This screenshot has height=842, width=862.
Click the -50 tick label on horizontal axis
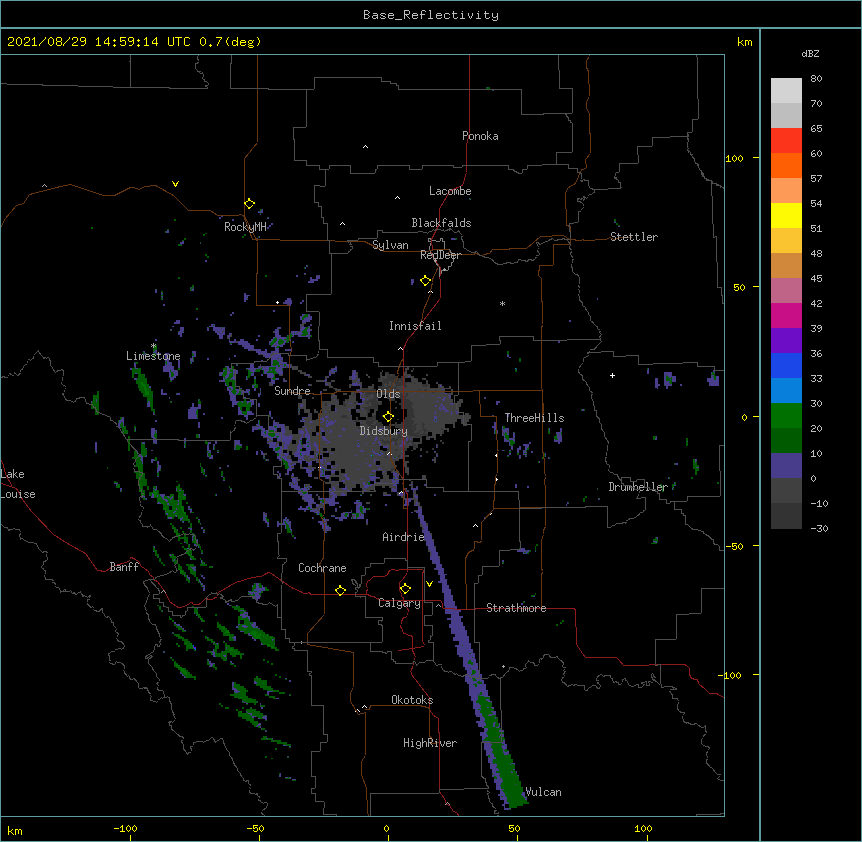pyautogui.click(x=255, y=828)
